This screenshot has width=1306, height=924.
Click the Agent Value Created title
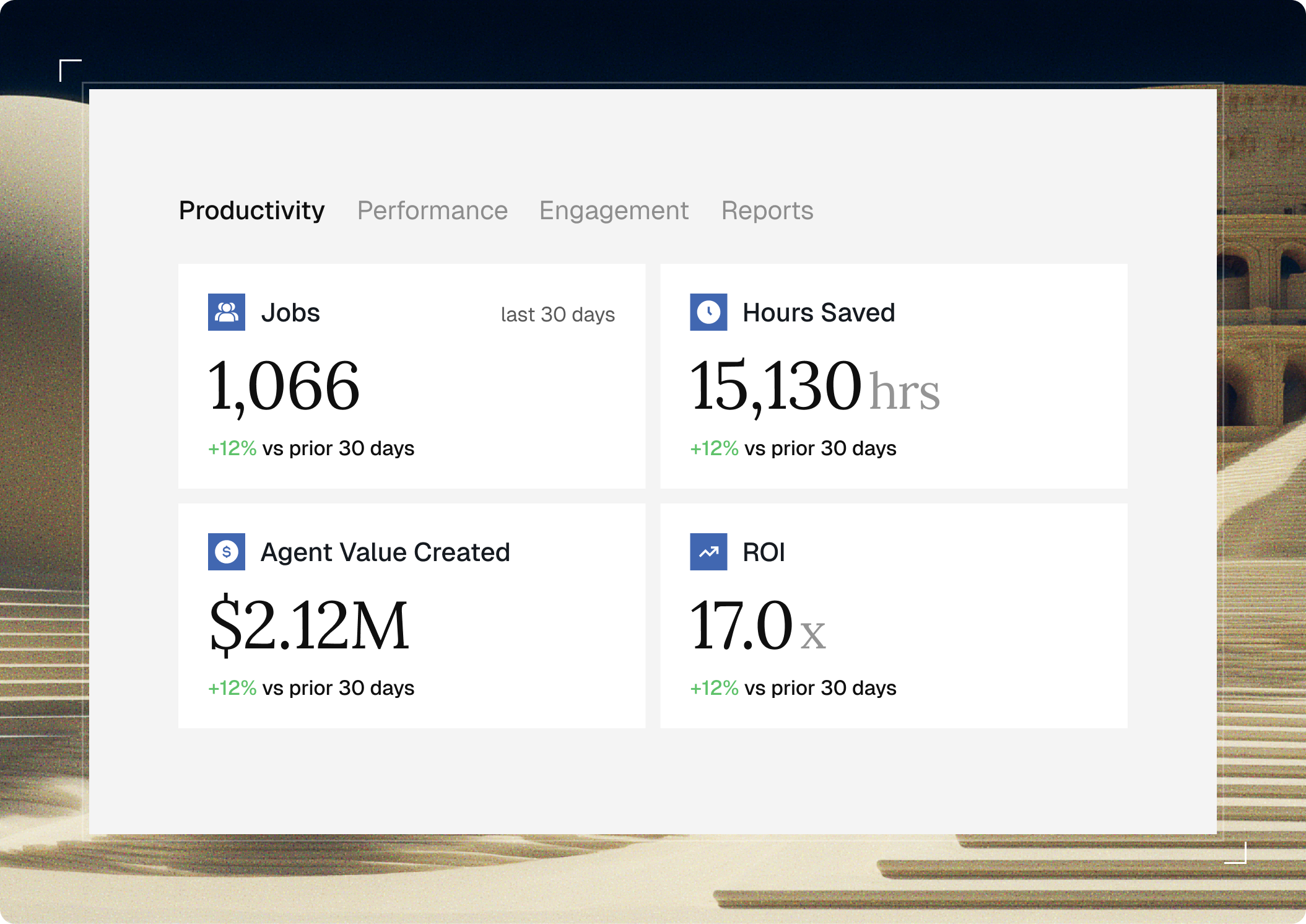385,552
